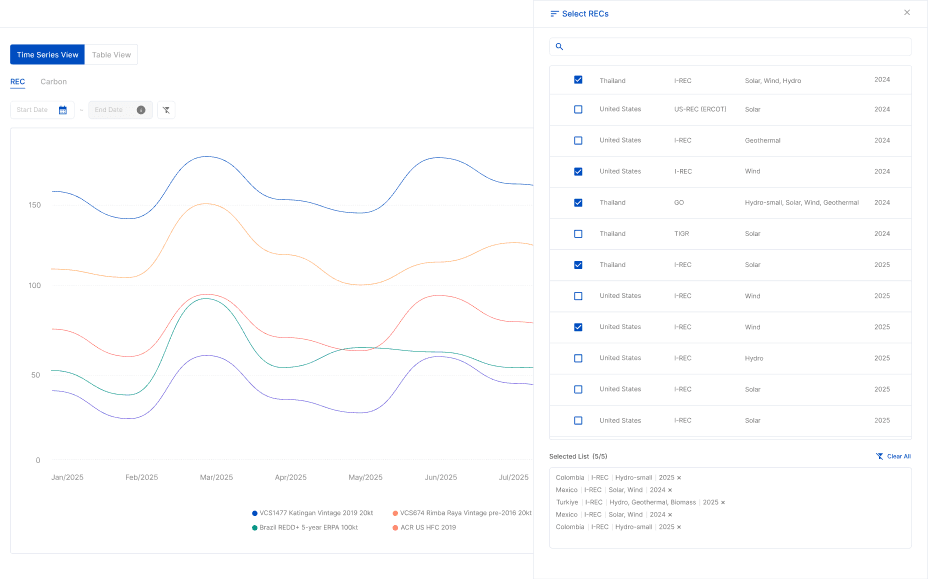Open the Carbon tab
Screen dimensions: 928x579
coord(53,81)
